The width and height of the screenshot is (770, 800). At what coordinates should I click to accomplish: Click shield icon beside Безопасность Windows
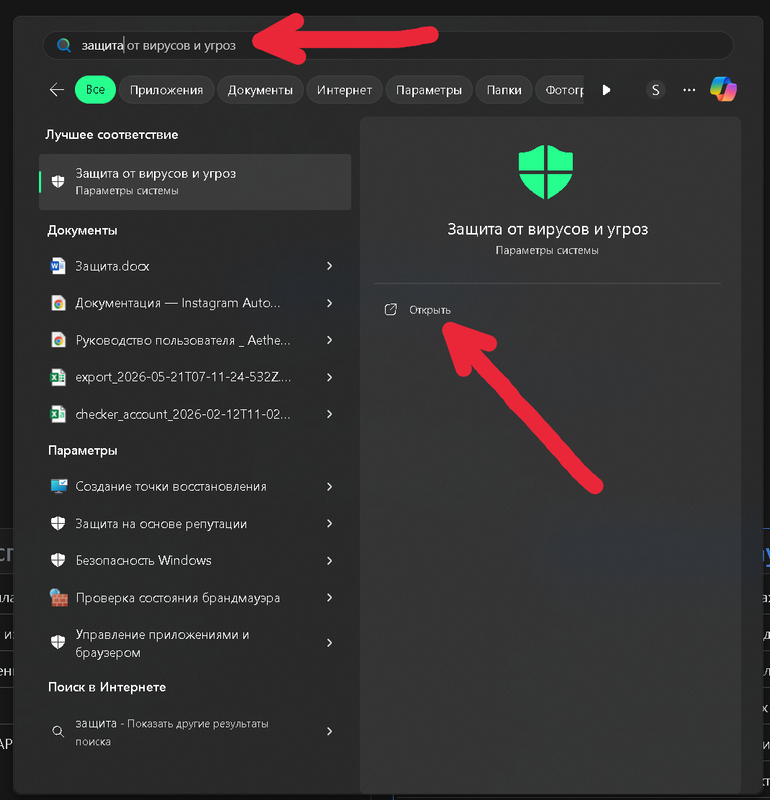(58, 560)
